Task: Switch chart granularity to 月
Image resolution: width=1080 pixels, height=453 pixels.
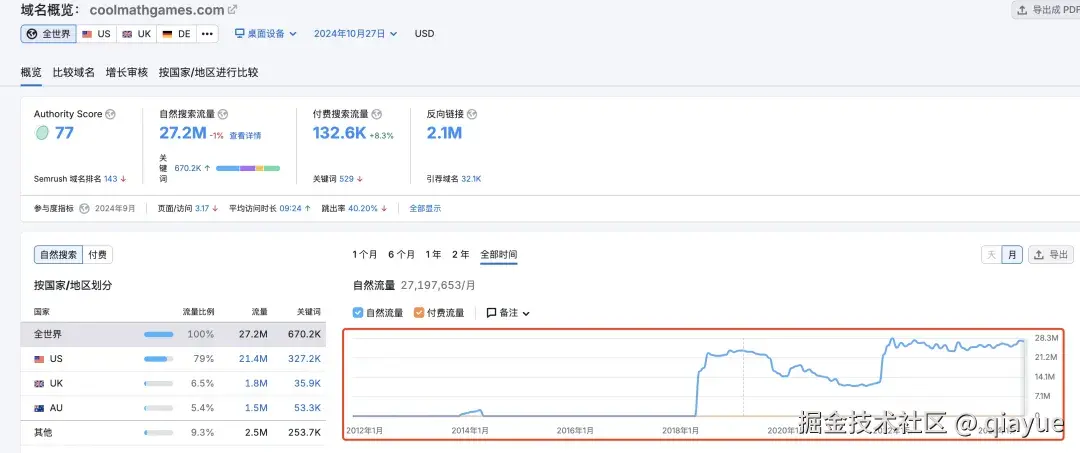Action: (x=1012, y=255)
